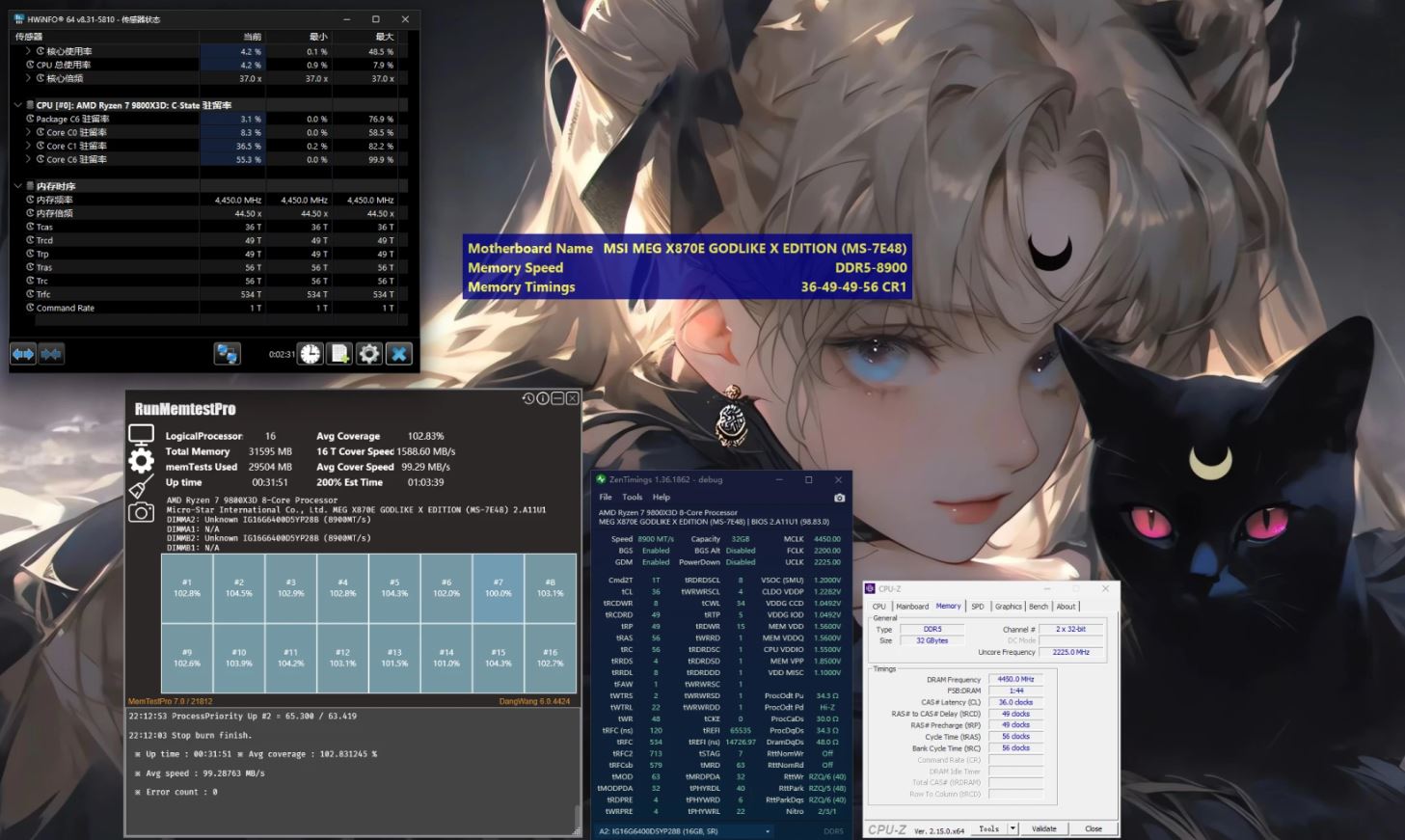
Task: Click the Validate button in CPU-Z
Action: tap(1044, 828)
